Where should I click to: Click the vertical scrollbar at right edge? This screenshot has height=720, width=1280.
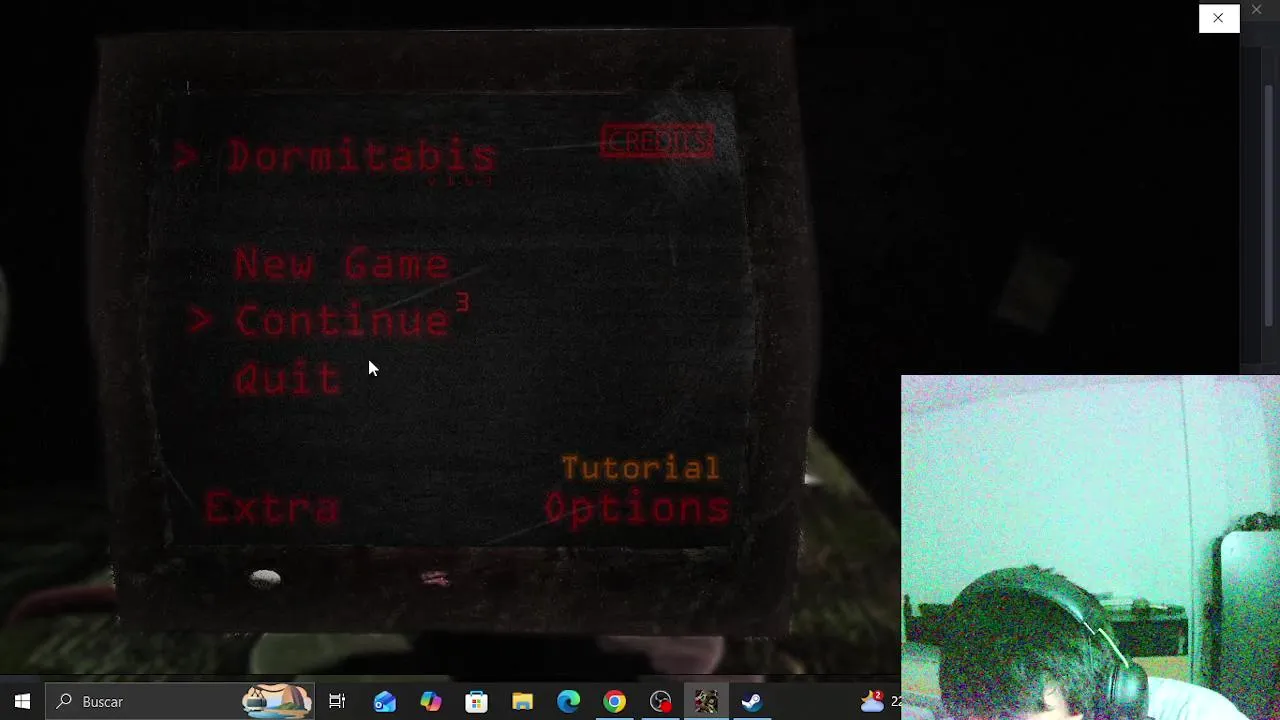tap(1270, 205)
